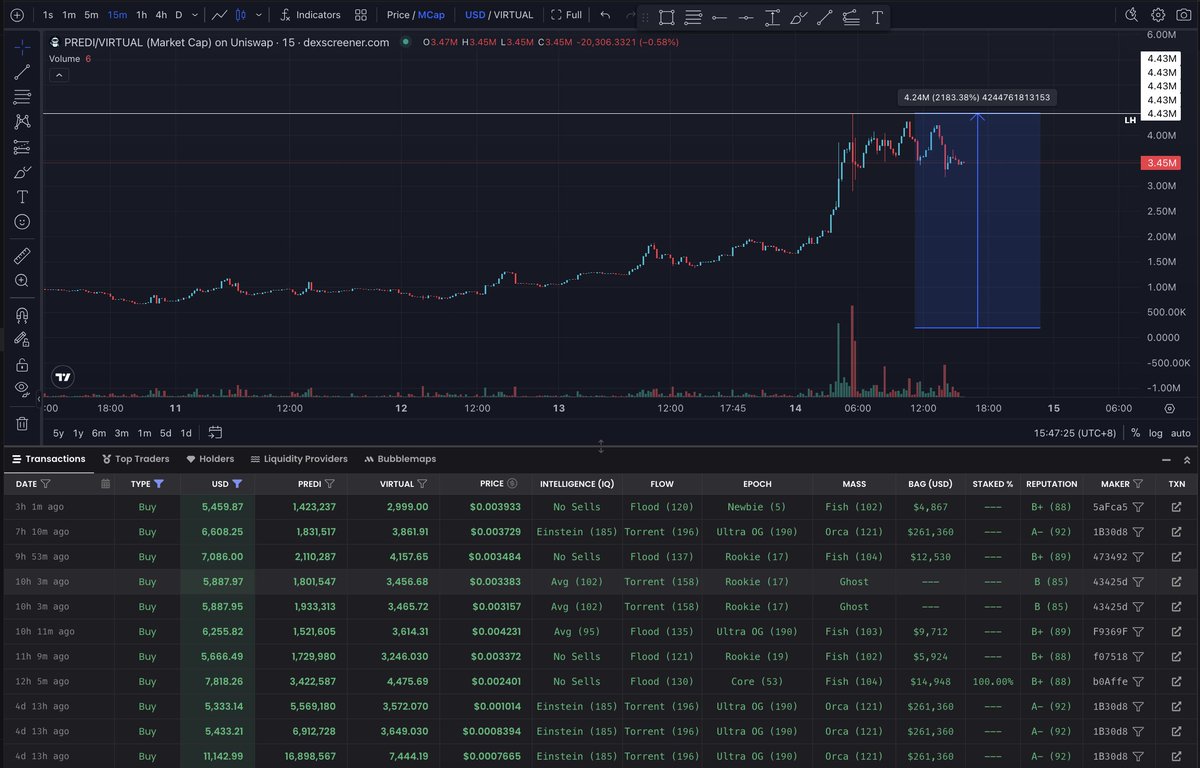
Task: Select the trend line drawing tool
Action: point(22,72)
